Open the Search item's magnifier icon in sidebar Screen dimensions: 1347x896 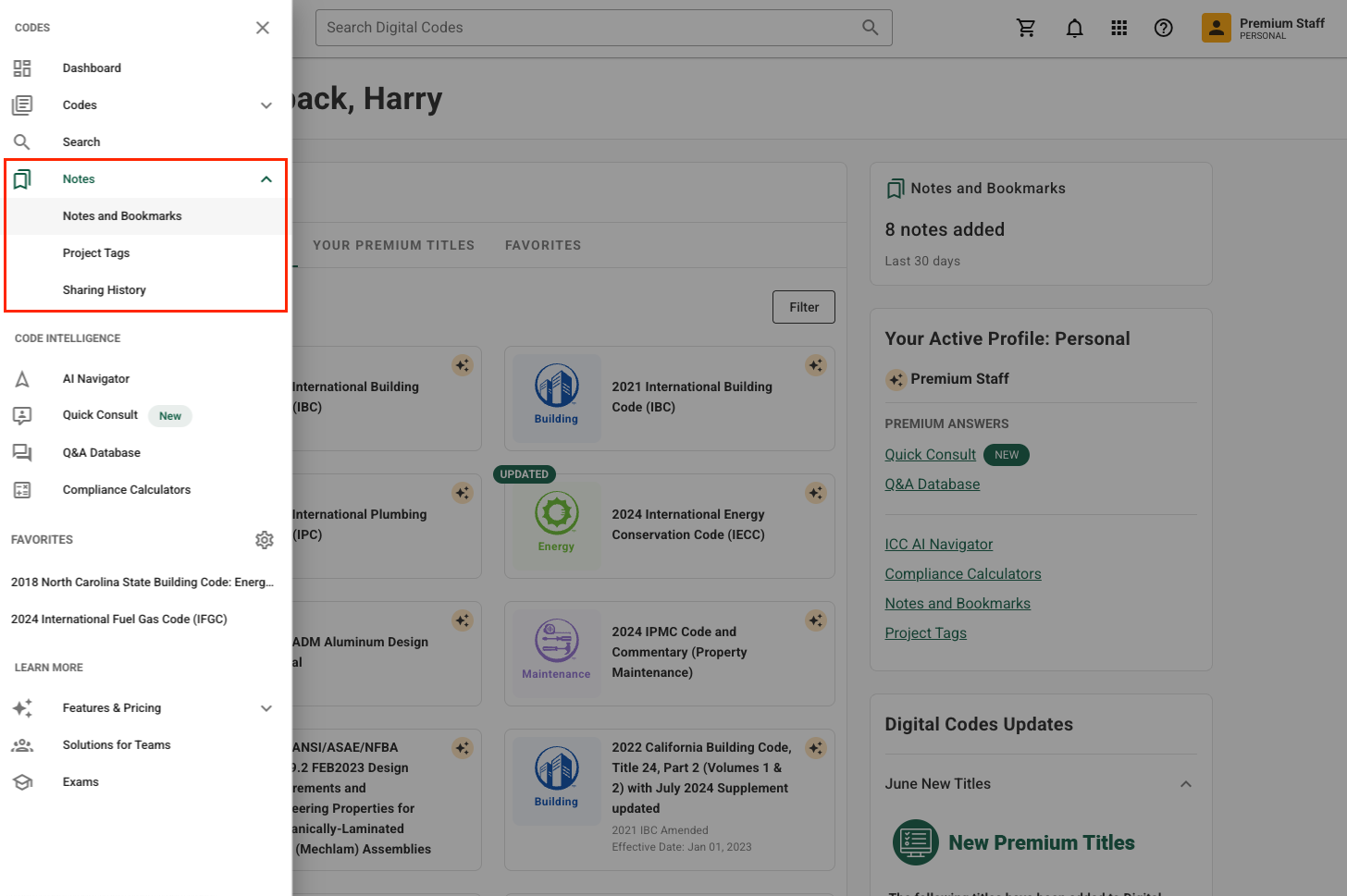(22, 142)
